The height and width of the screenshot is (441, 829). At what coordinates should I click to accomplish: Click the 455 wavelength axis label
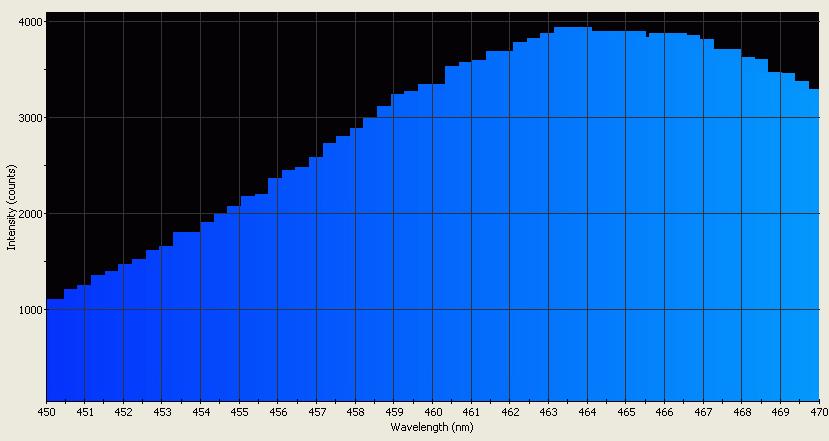click(x=239, y=412)
